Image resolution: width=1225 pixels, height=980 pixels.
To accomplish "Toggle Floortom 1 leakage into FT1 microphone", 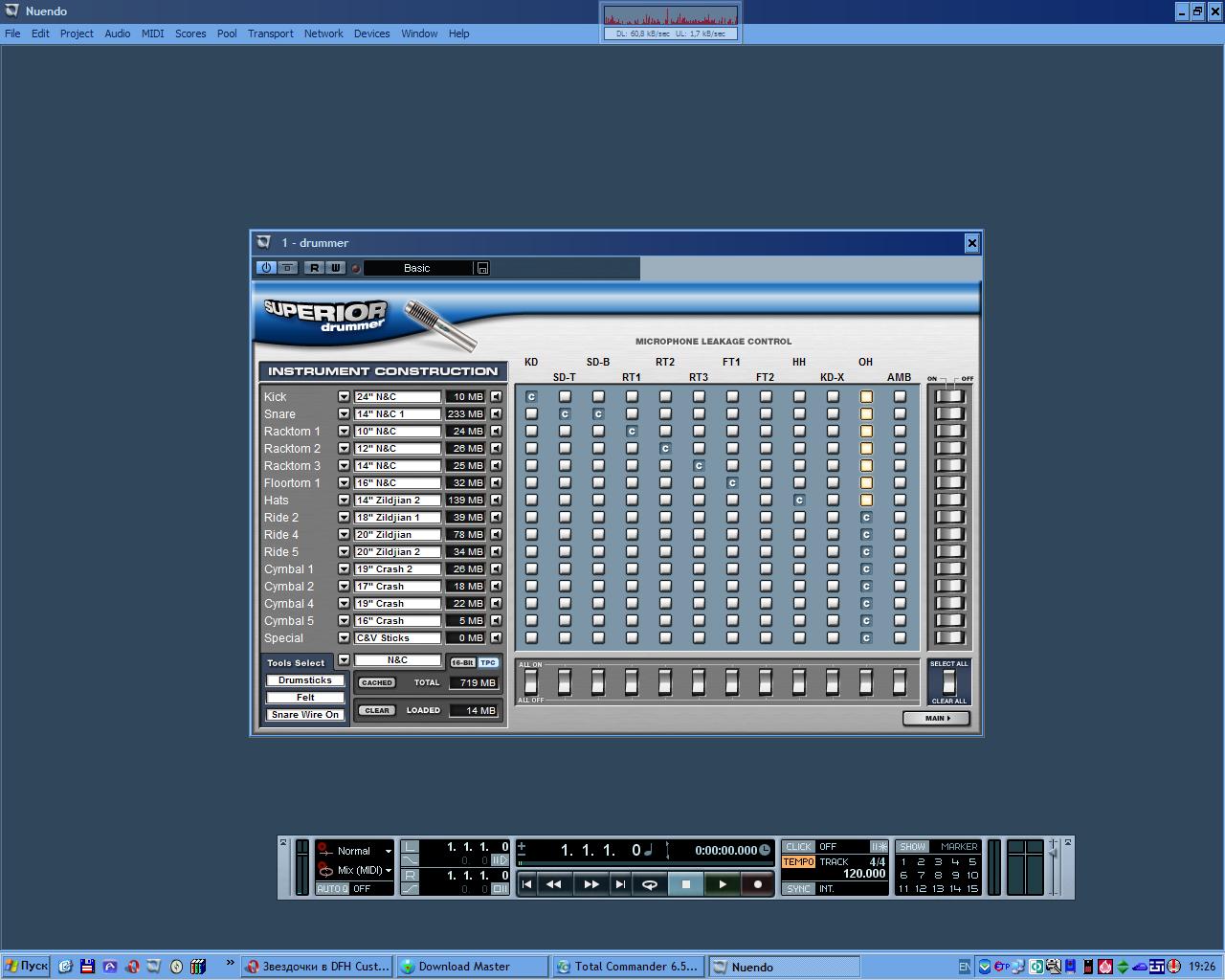I will click(x=732, y=482).
